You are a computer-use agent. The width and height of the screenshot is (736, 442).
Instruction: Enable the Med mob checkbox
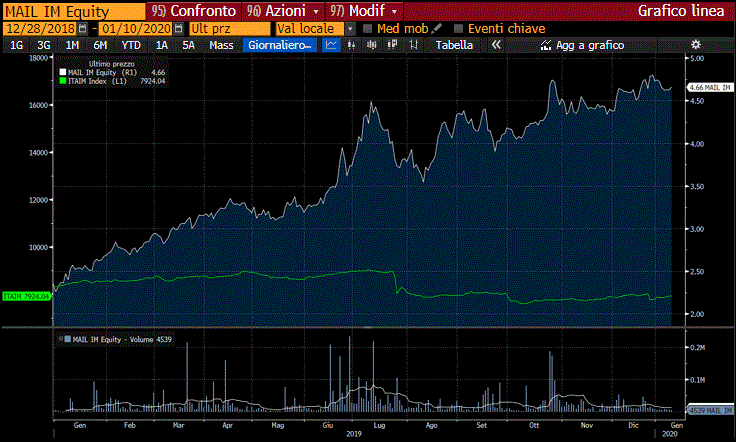(x=367, y=29)
